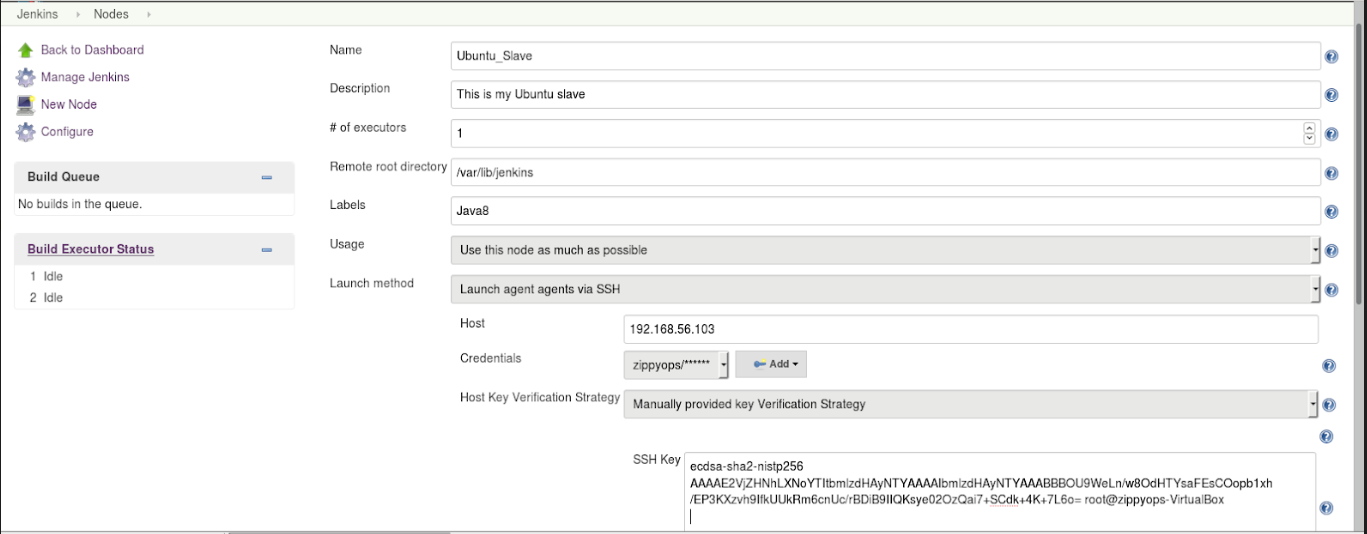The height and width of the screenshot is (534, 1367).
Task: Open help for the Usage option
Action: point(1331,251)
